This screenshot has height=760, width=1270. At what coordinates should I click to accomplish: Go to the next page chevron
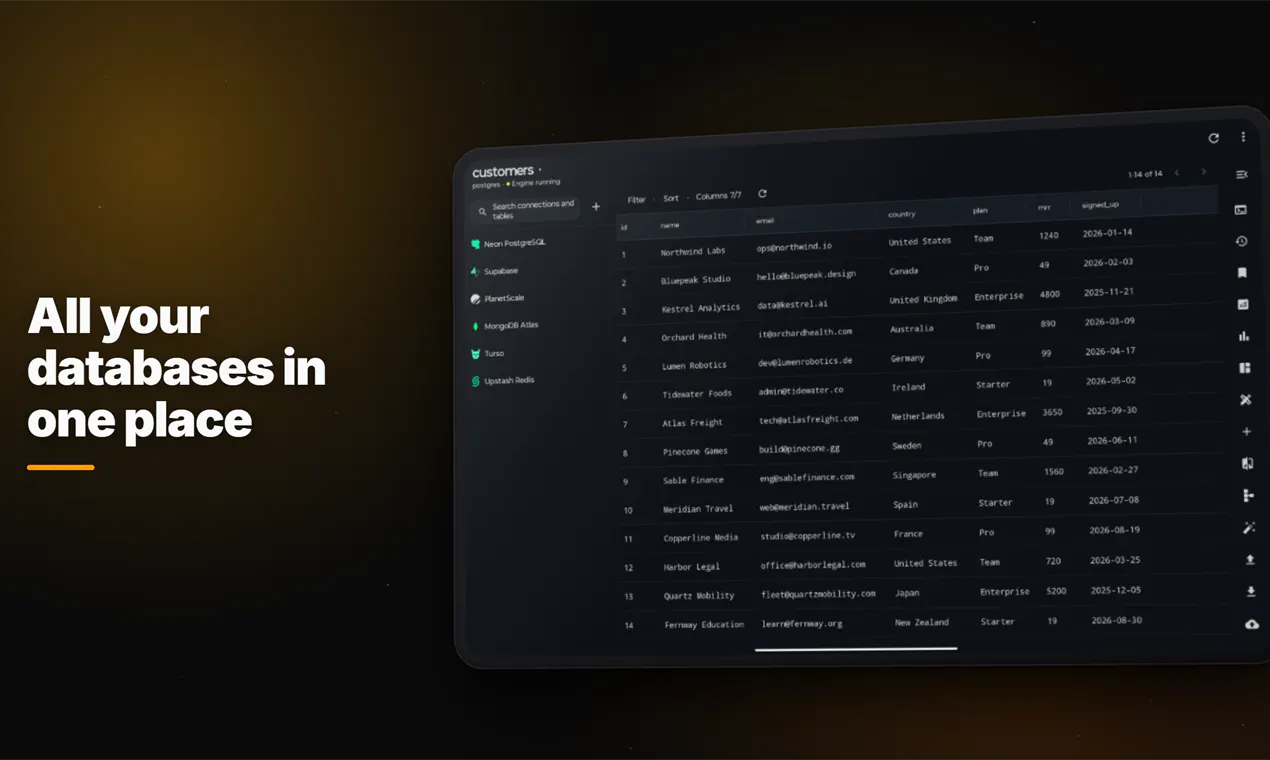[x=1203, y=172]
